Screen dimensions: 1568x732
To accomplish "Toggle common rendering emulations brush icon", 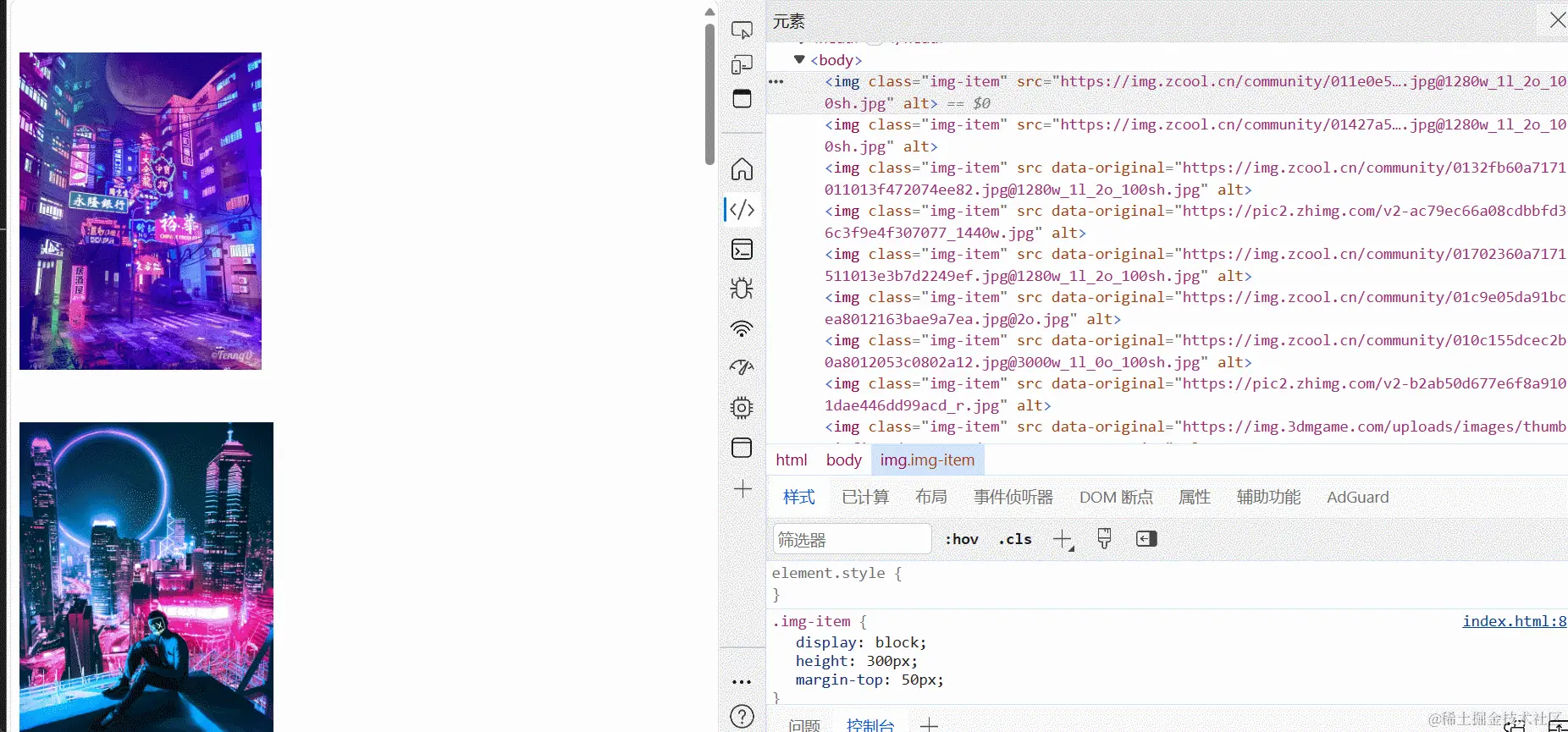I will pyautogui.click(x=1104, y=539).
